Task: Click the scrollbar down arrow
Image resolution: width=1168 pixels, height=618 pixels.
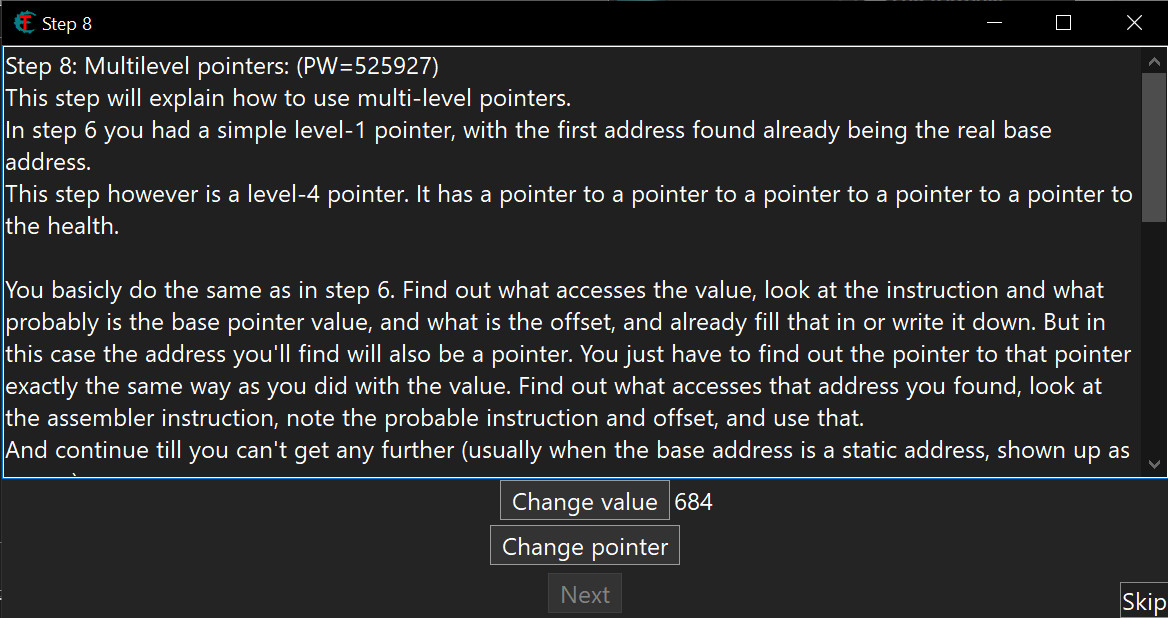Action: click(1153, 464)
